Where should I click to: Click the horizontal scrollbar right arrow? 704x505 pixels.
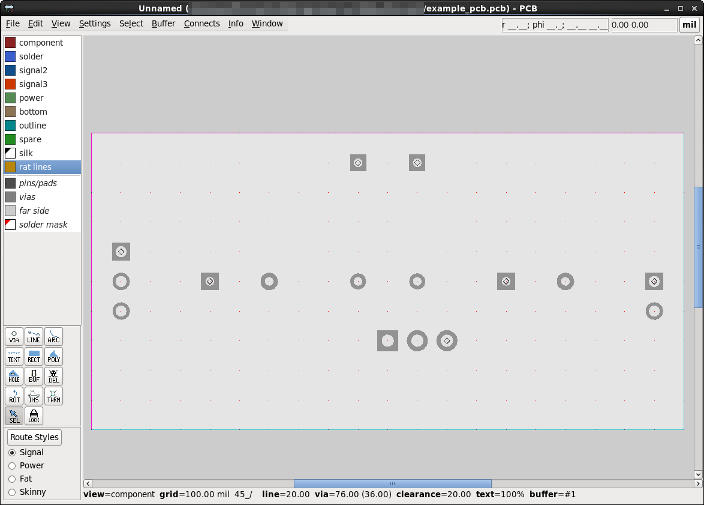tap(698, 483)
